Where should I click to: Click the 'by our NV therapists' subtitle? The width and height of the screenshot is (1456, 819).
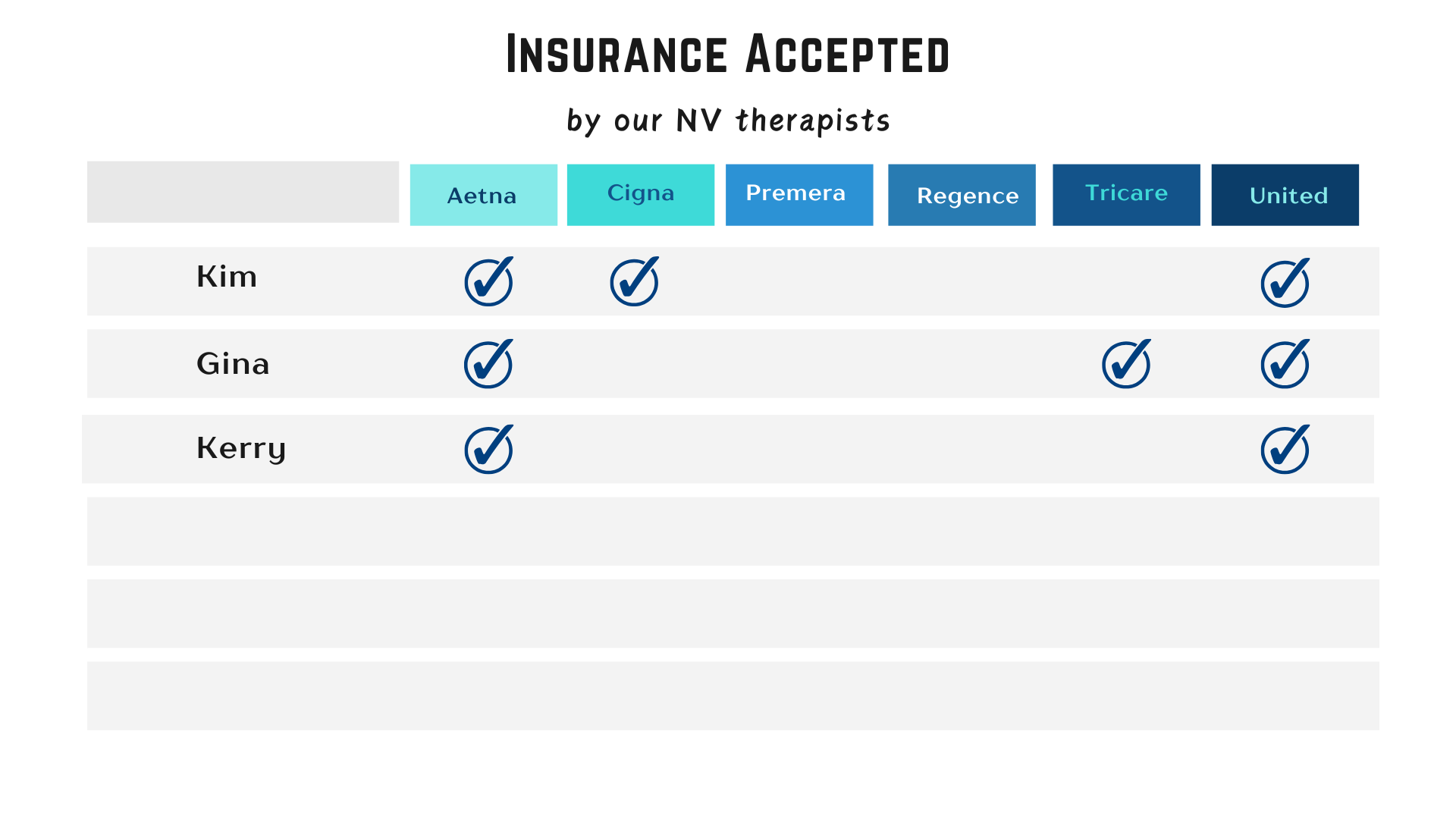[x=728, y=121]
